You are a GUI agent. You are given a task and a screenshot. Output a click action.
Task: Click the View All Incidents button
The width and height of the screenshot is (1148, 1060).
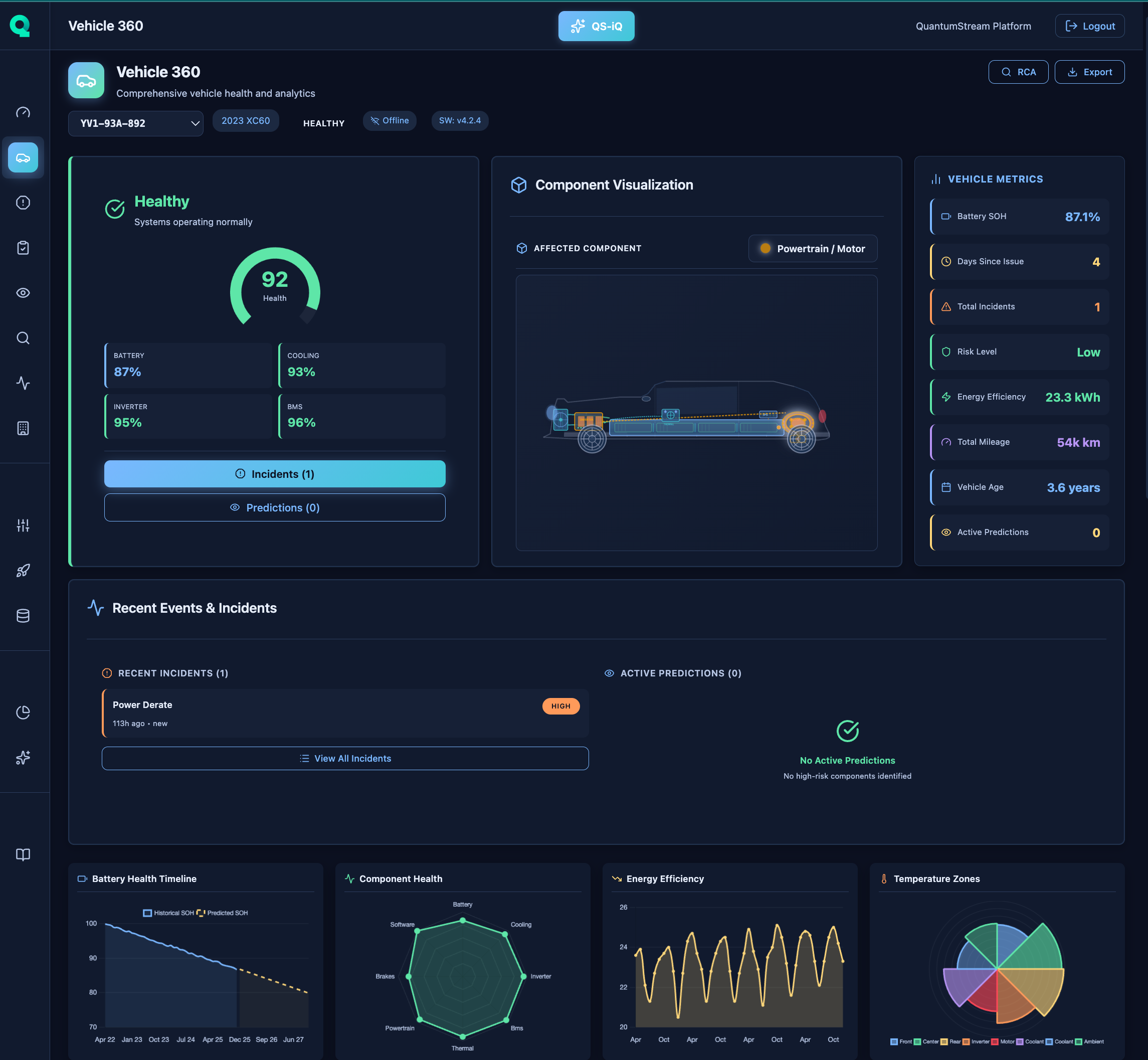(x=344, y=758)
